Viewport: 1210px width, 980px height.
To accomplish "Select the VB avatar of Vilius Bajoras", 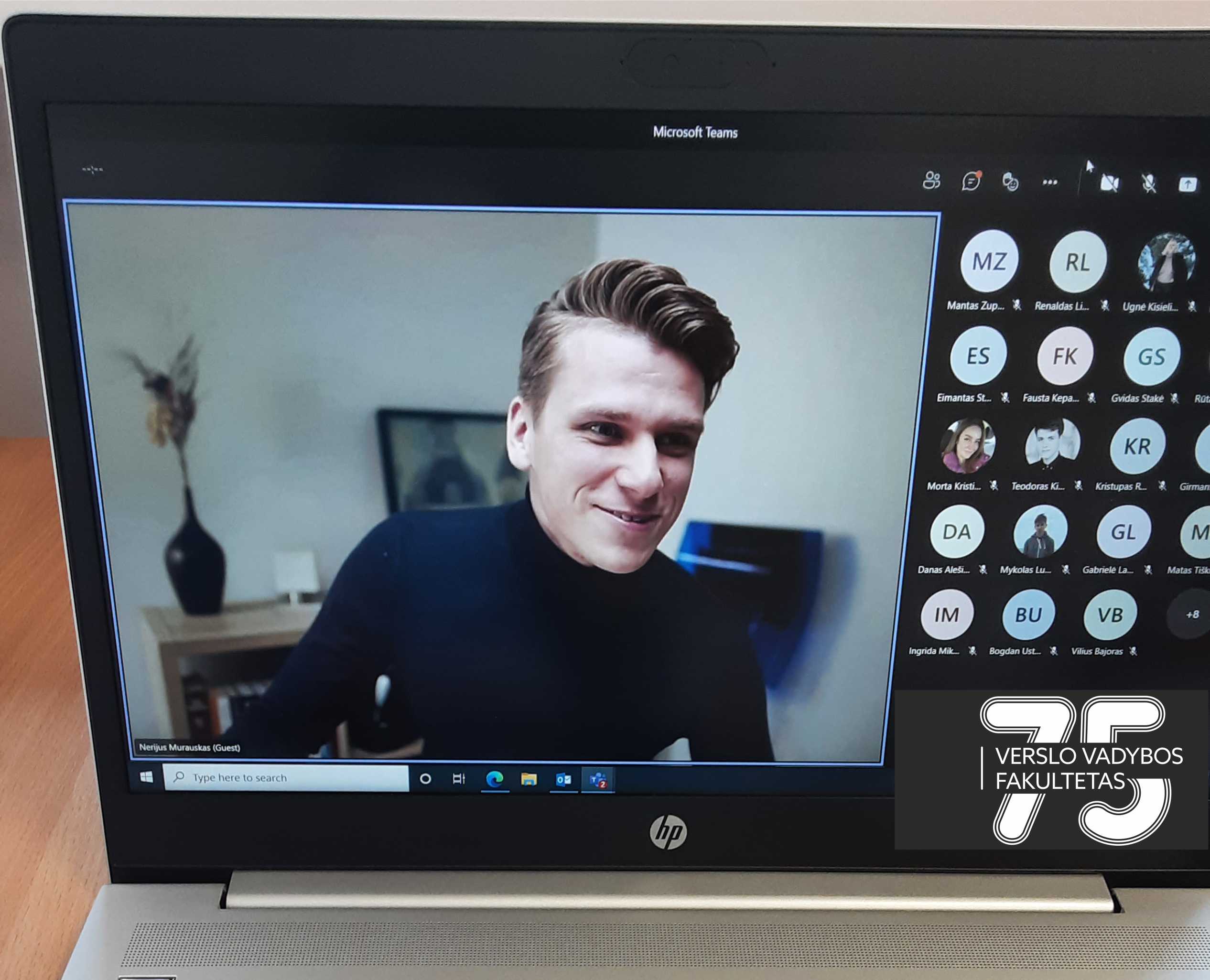I will (1110, 615).
